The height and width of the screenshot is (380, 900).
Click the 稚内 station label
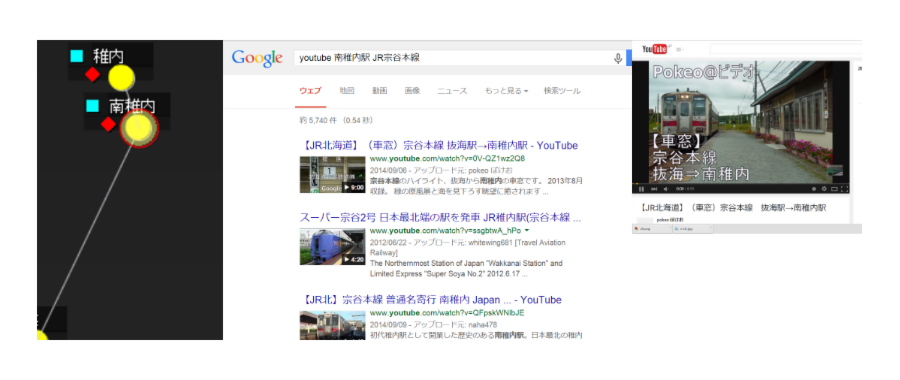coord(108,56)
